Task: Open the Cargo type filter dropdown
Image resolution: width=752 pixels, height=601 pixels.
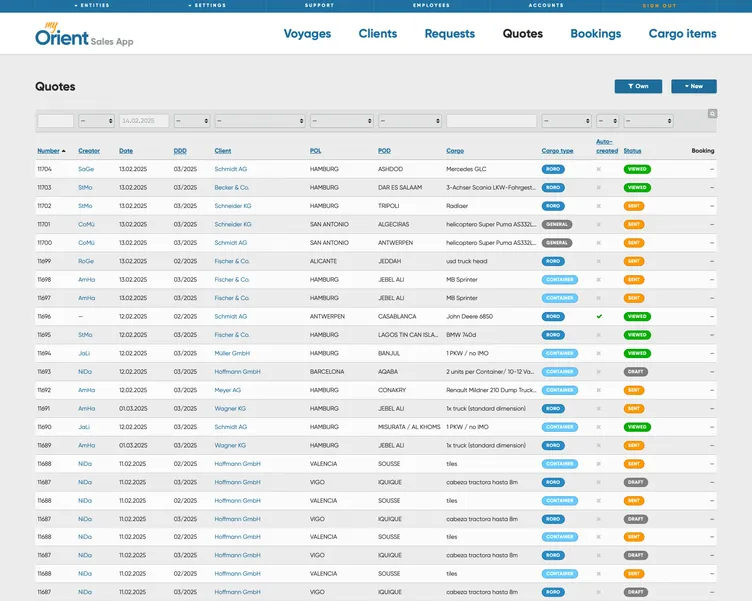Action: [566, 121]
